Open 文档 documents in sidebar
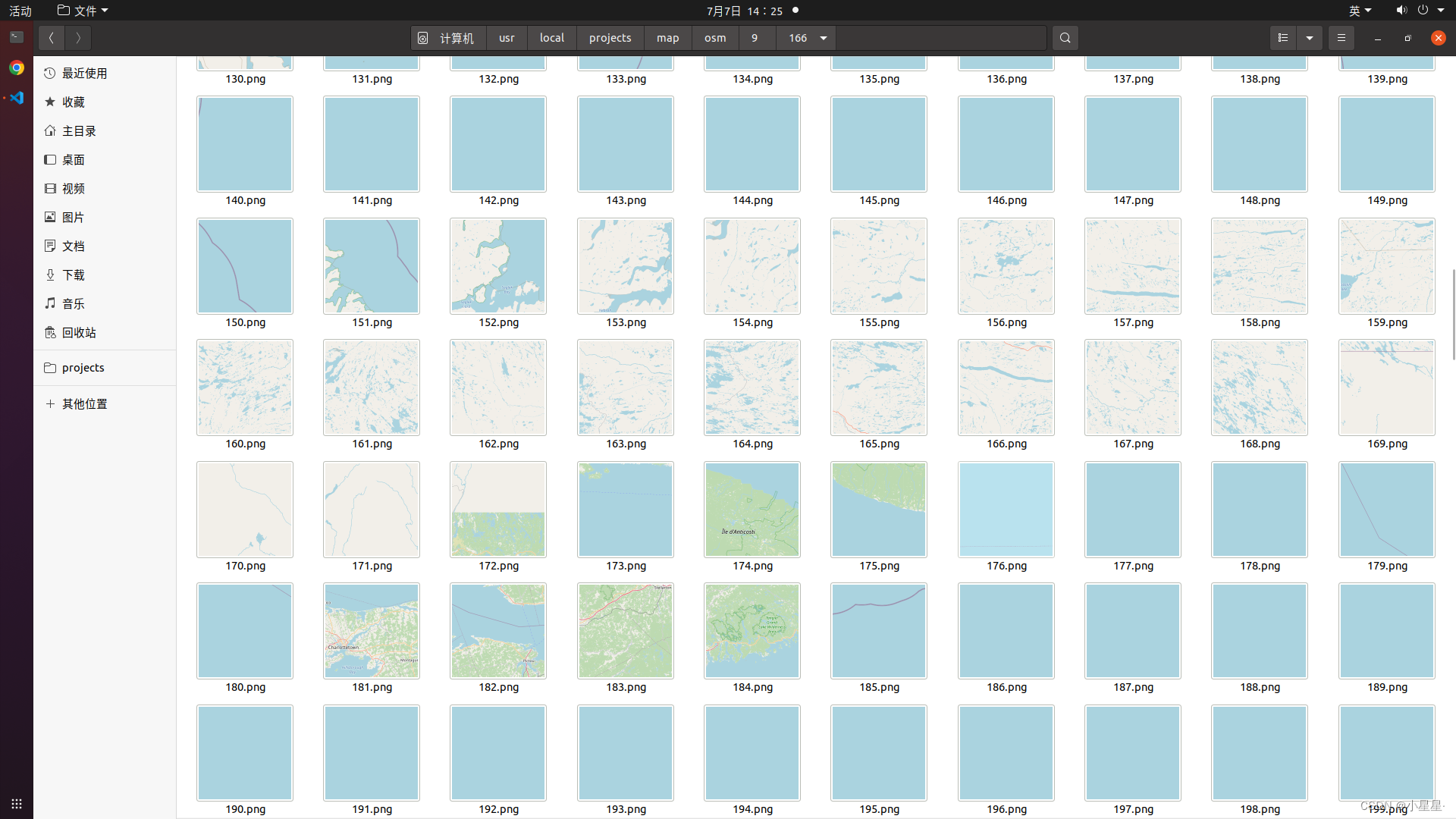 point(105,246)
